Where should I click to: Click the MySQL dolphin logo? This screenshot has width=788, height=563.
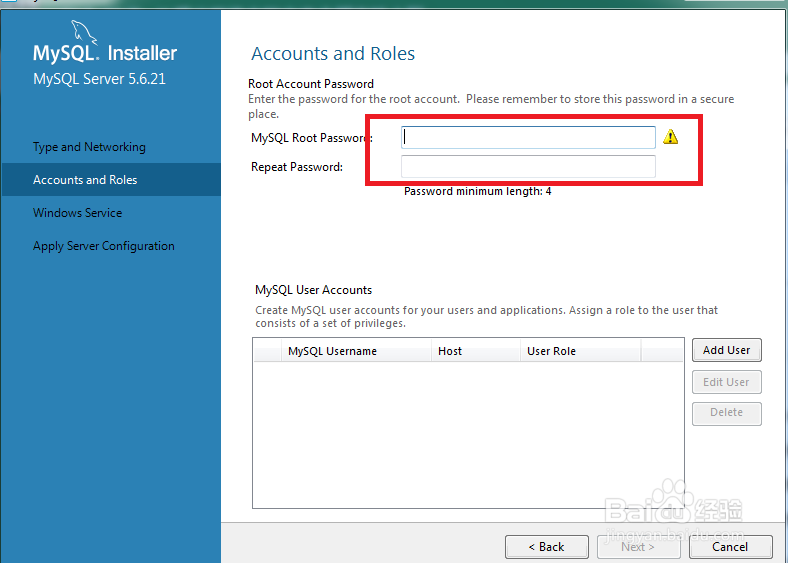point(83,33)
